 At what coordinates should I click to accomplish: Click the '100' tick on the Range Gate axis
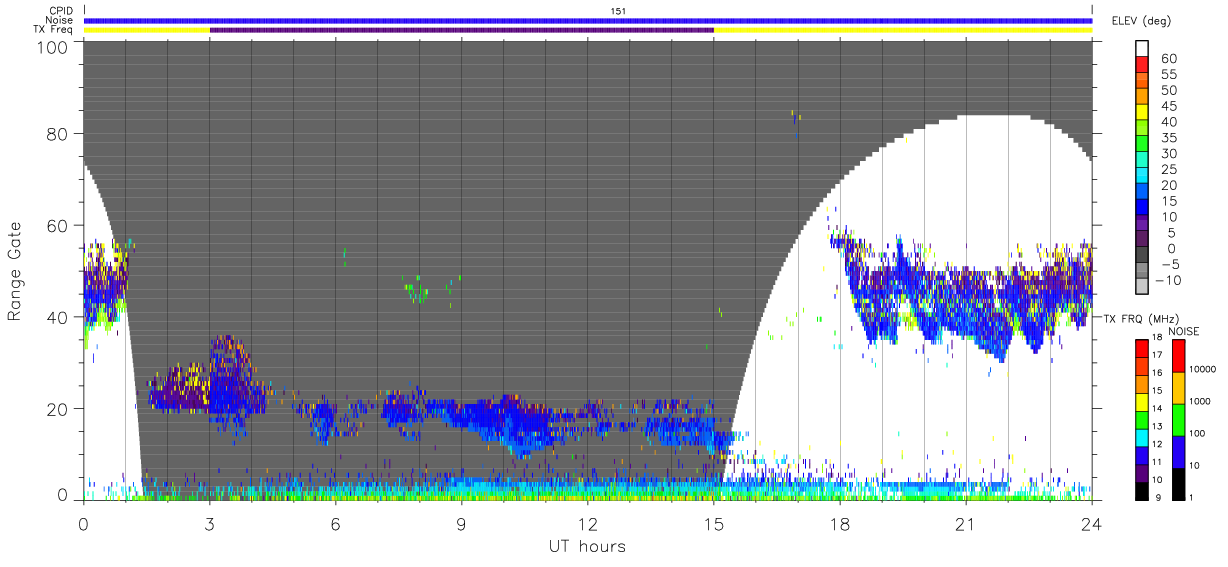pos(52,47)
